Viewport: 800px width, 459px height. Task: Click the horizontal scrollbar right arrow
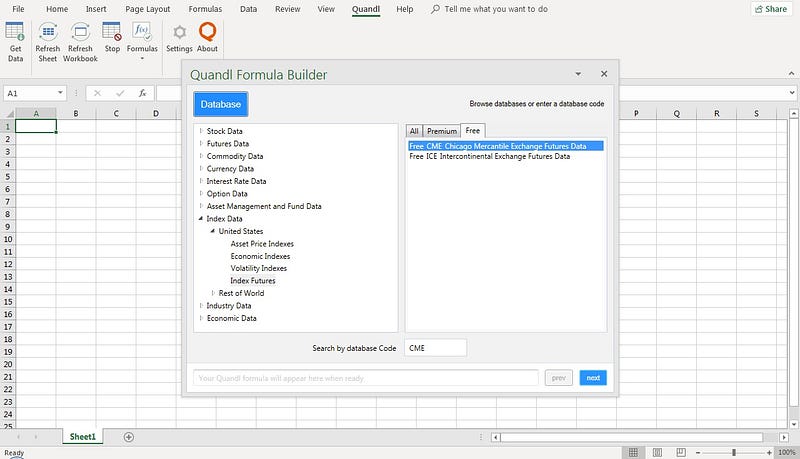click(x=784, y=437)
